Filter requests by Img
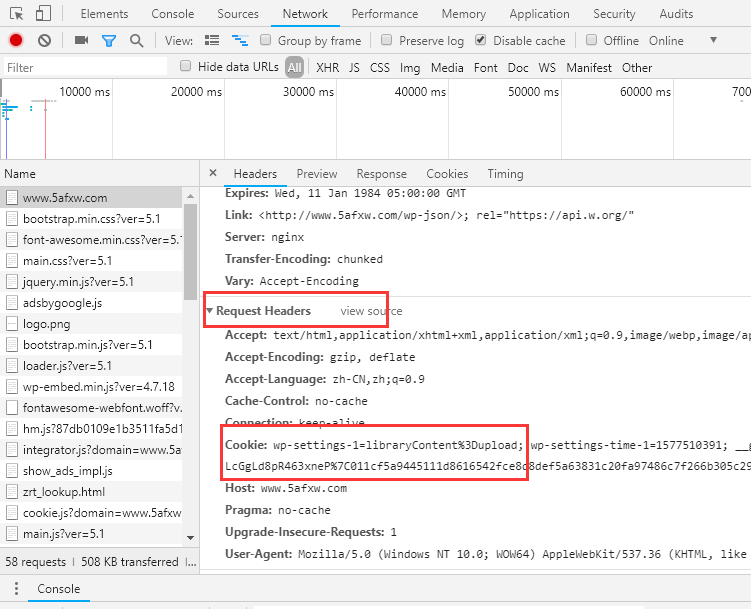751x609 pixels. (x=410, y=68)
